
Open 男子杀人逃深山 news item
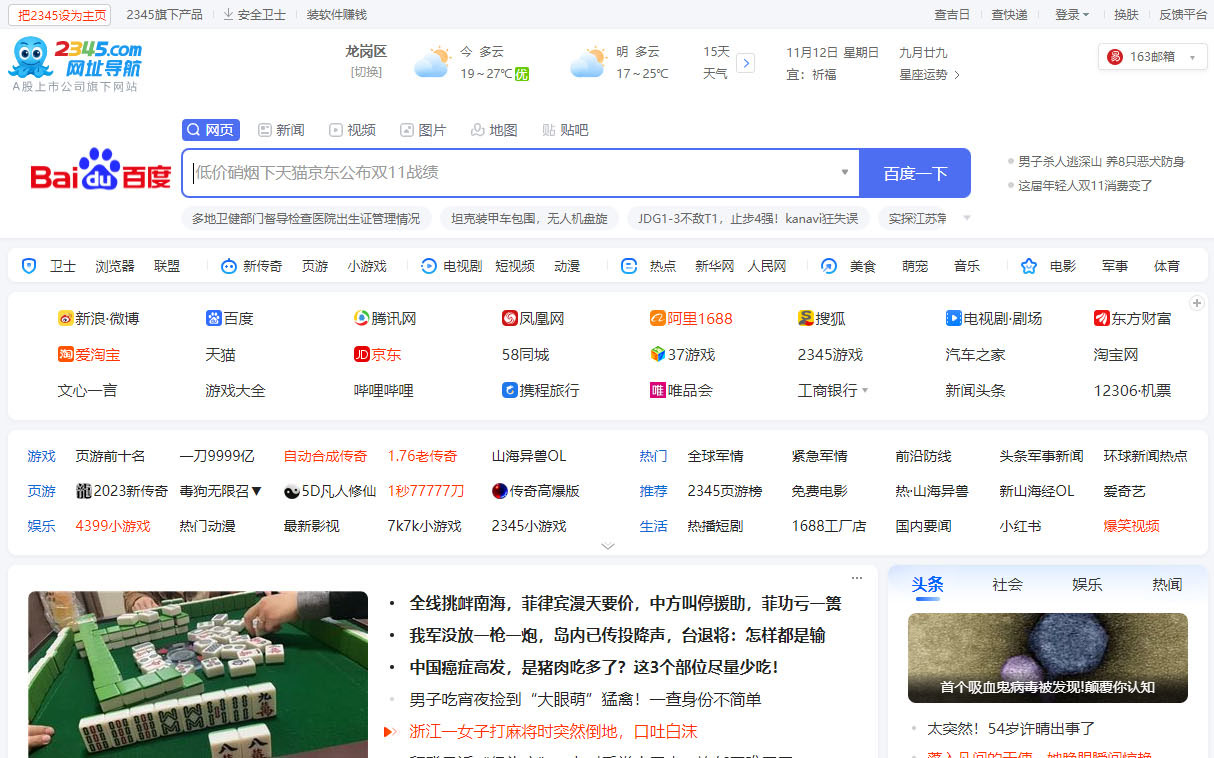[x=1101, y=161]
